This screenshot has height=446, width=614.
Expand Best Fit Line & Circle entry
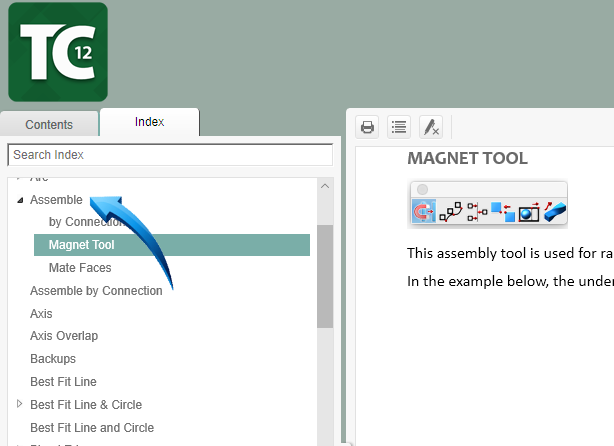point(19,404)
